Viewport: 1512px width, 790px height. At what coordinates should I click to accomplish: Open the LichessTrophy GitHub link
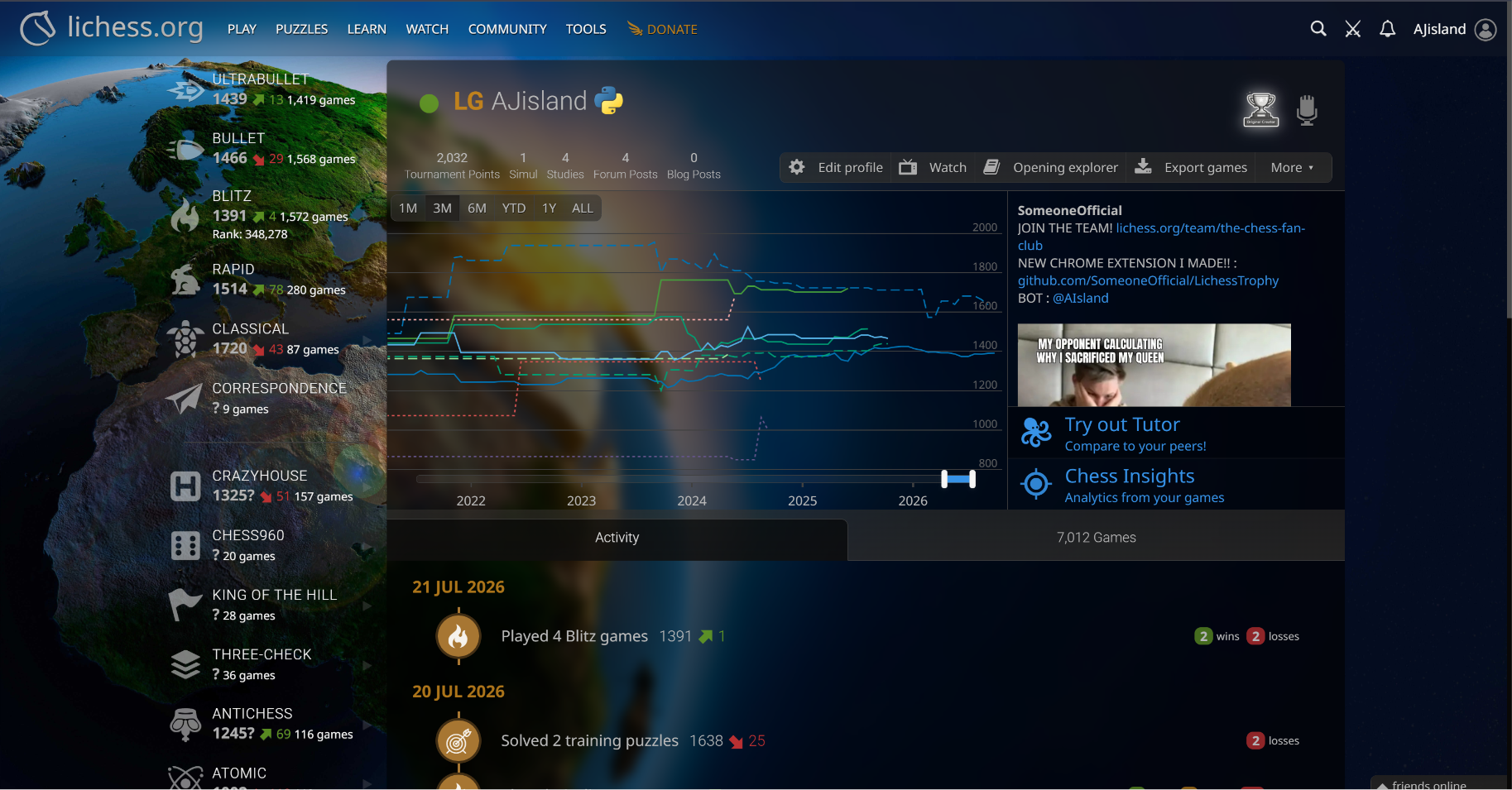1148,280
